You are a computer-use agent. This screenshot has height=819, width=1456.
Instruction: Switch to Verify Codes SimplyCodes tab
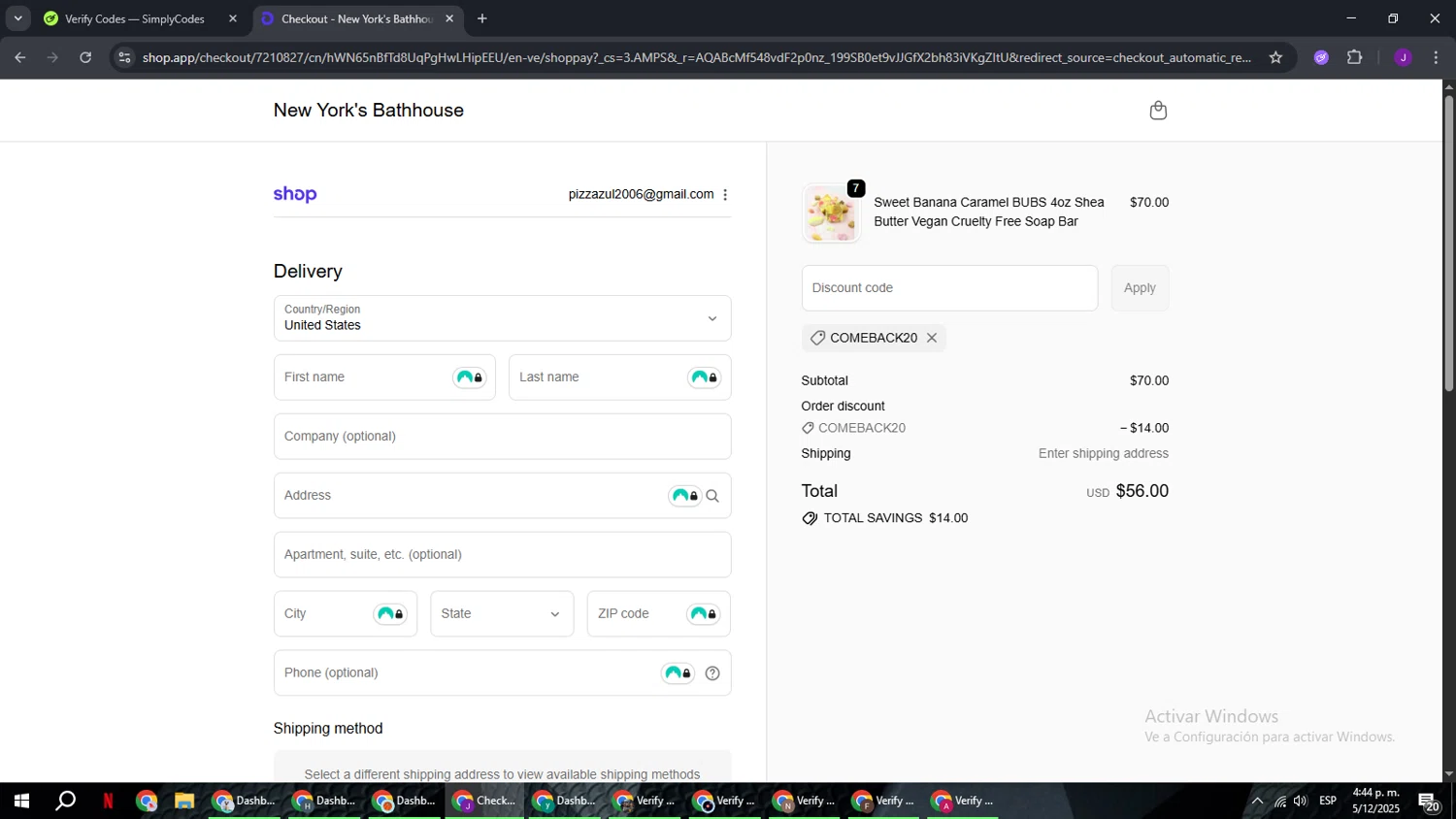click(133, 18)
